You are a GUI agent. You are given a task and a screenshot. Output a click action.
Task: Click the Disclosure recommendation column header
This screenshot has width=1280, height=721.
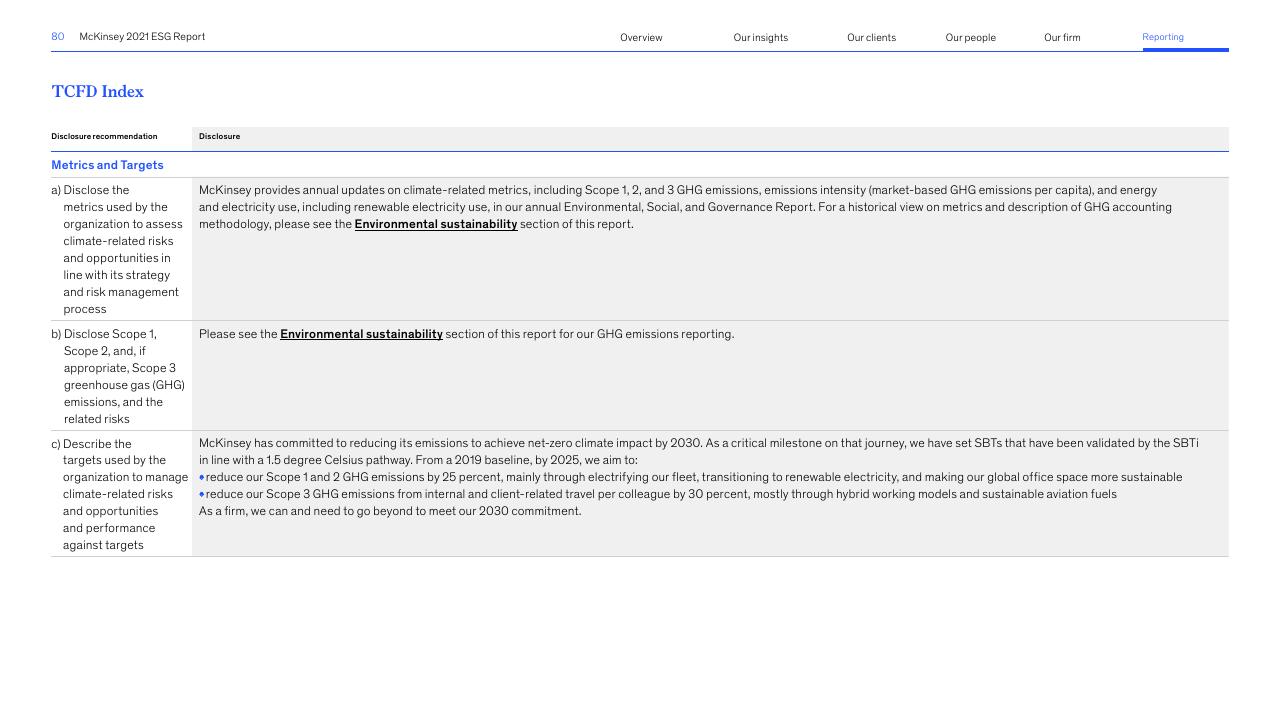coord(104,137)
